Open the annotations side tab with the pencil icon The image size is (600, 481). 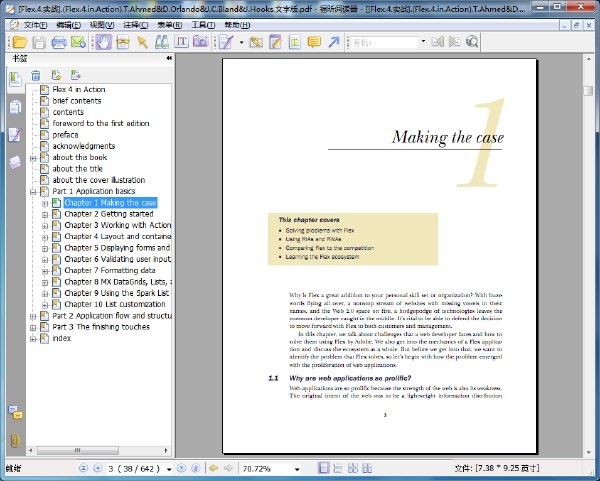coord(15,135)
